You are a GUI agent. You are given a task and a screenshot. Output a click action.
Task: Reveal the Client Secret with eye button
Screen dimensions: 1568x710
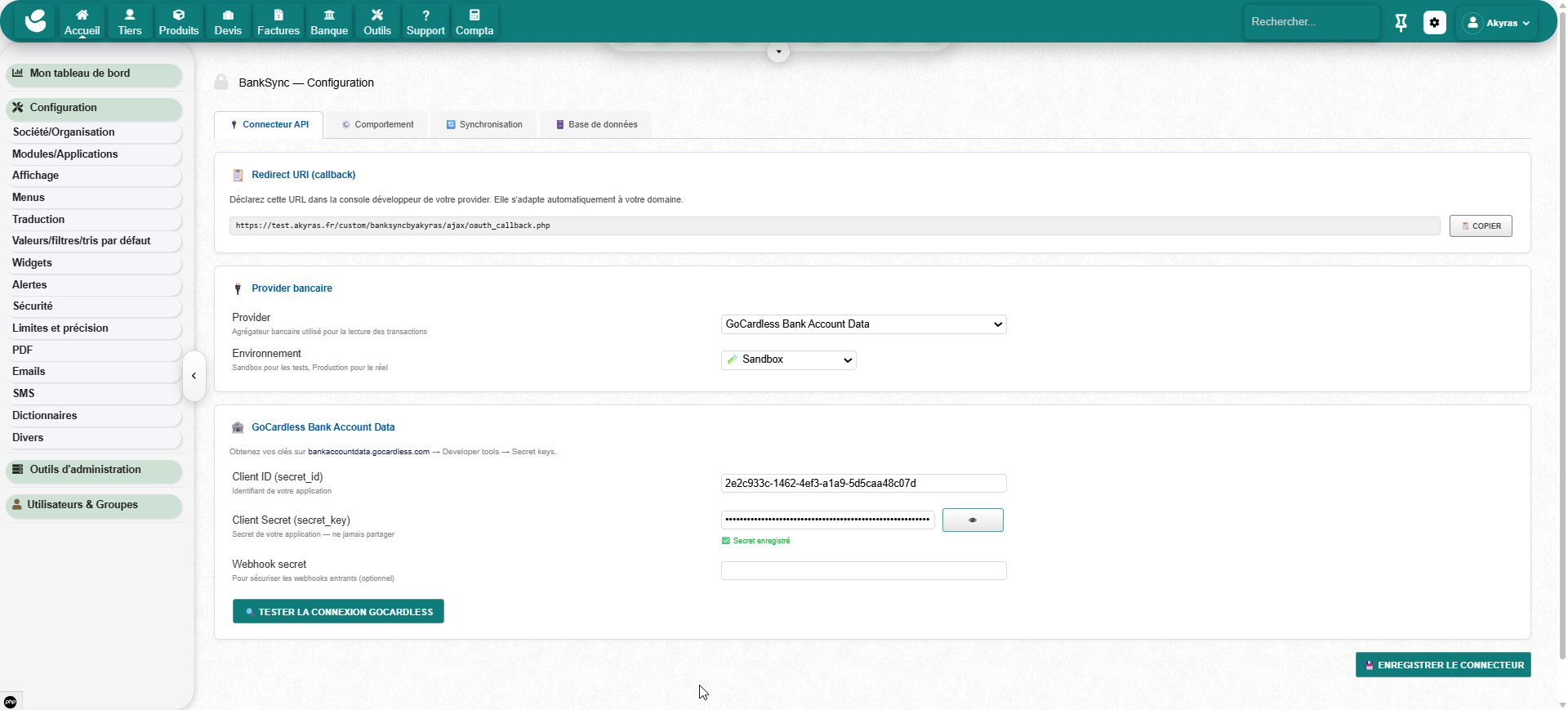click(972, 520)
